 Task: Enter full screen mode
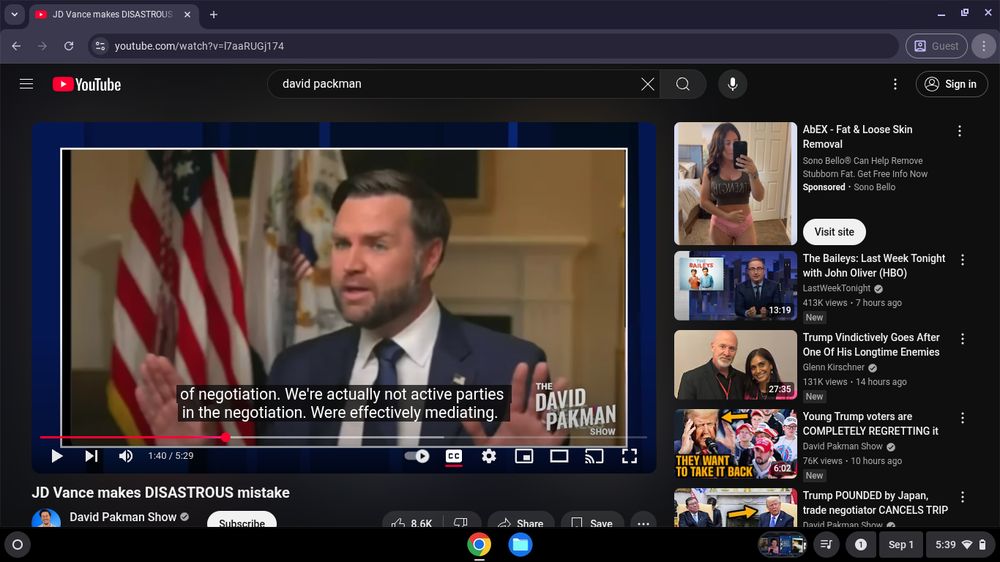[x=629, y=456]
